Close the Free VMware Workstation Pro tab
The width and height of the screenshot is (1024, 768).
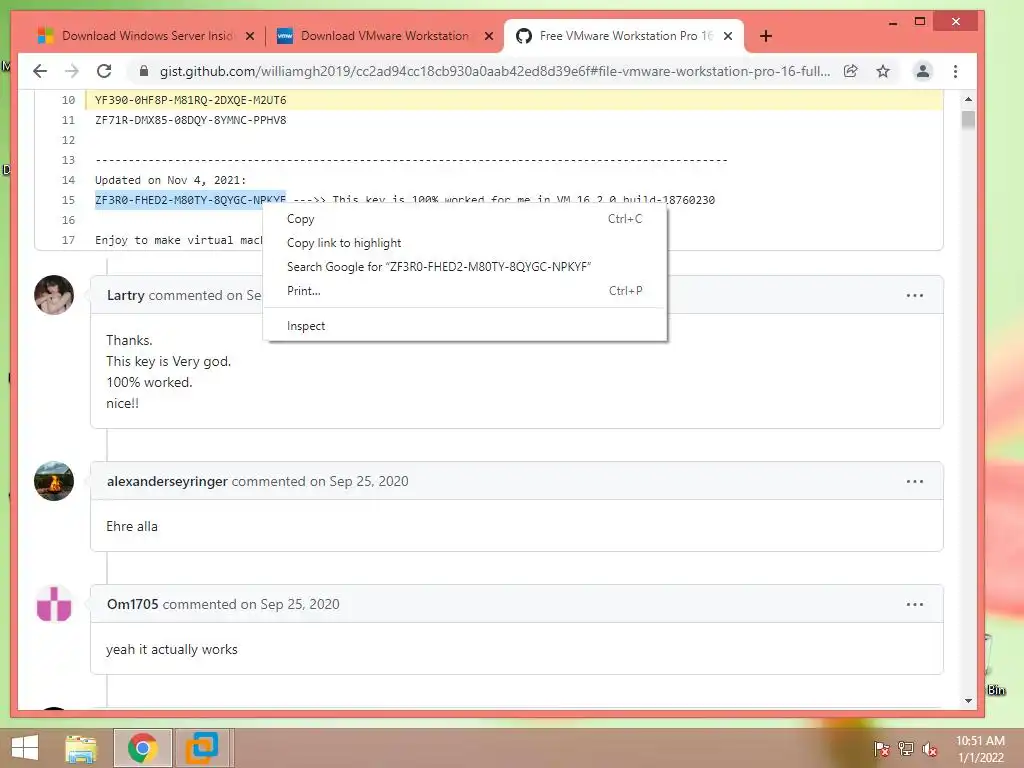click(728, 36)
